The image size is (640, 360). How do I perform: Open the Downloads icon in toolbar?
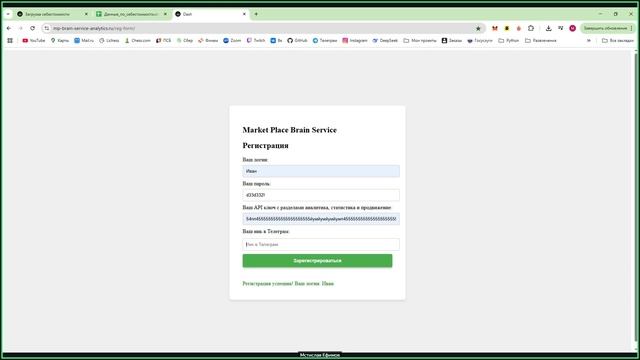pos(549,28)
